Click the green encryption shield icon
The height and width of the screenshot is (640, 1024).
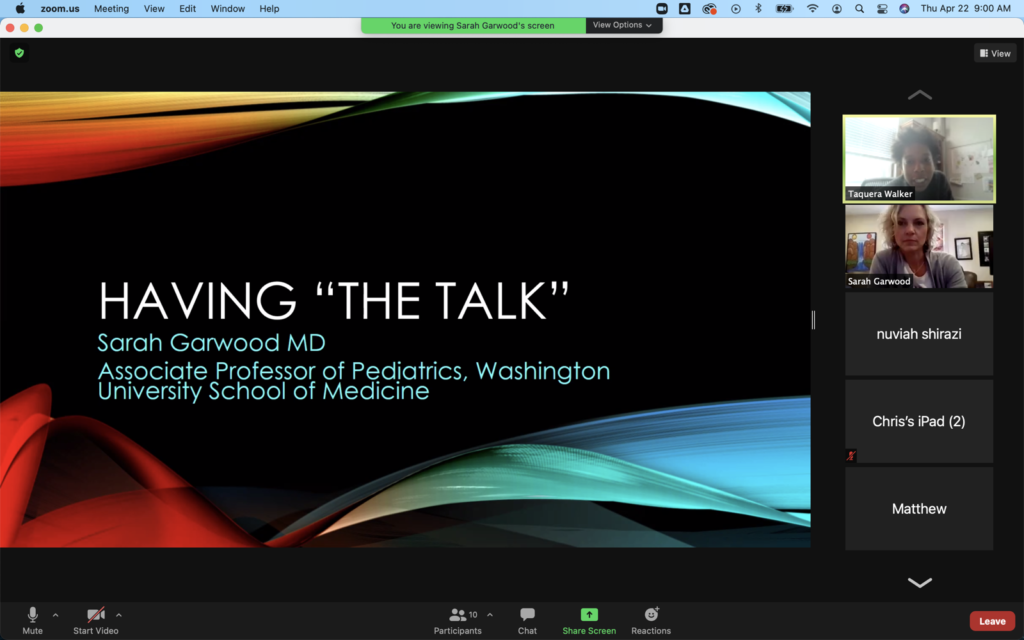[x=19, y=53]
